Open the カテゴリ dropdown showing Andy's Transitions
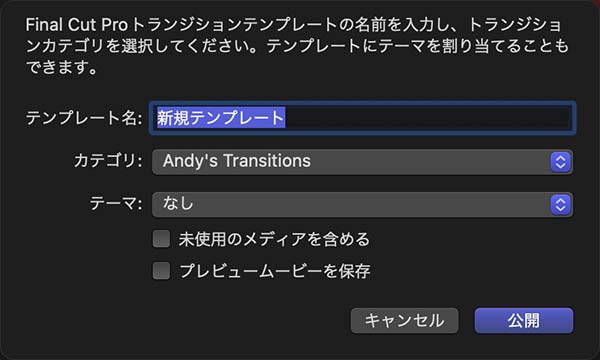The image size is (600, 360). [x=362, y=162]
